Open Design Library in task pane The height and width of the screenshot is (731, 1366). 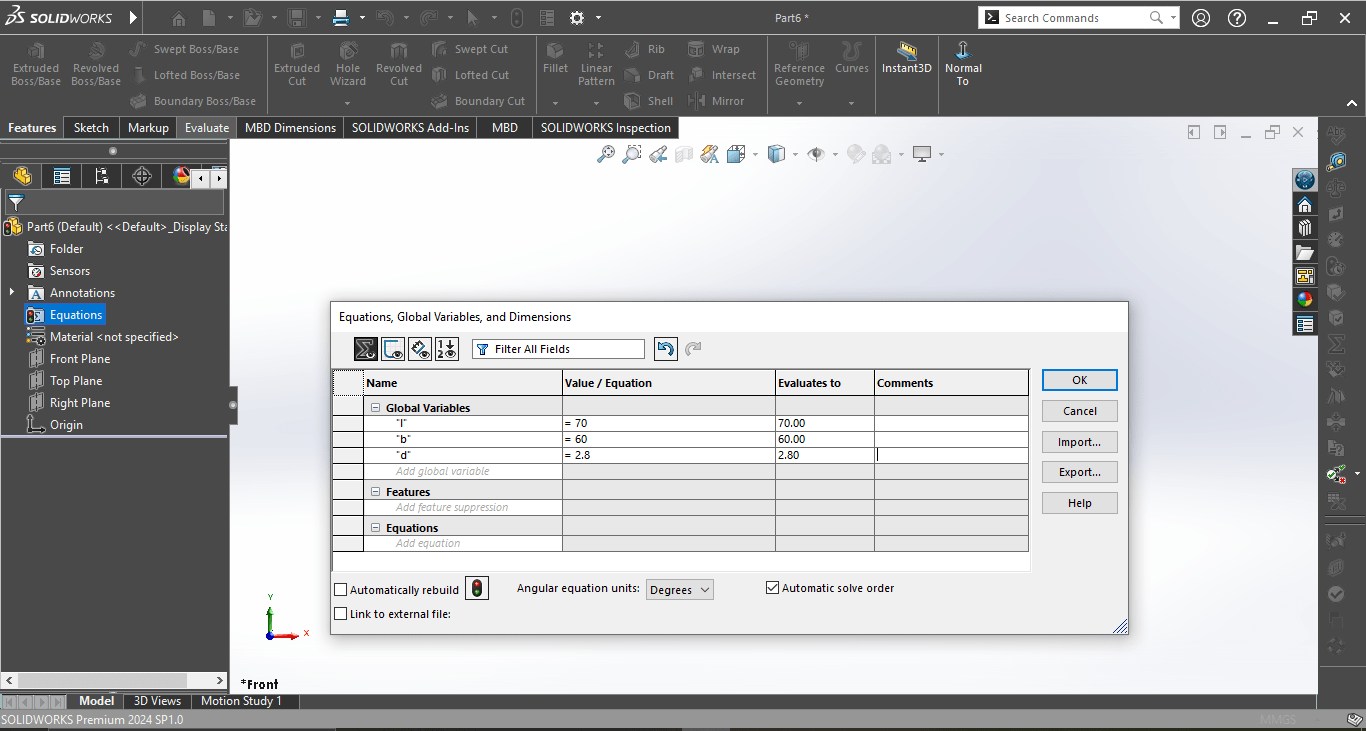click(x=1304, y=228)
